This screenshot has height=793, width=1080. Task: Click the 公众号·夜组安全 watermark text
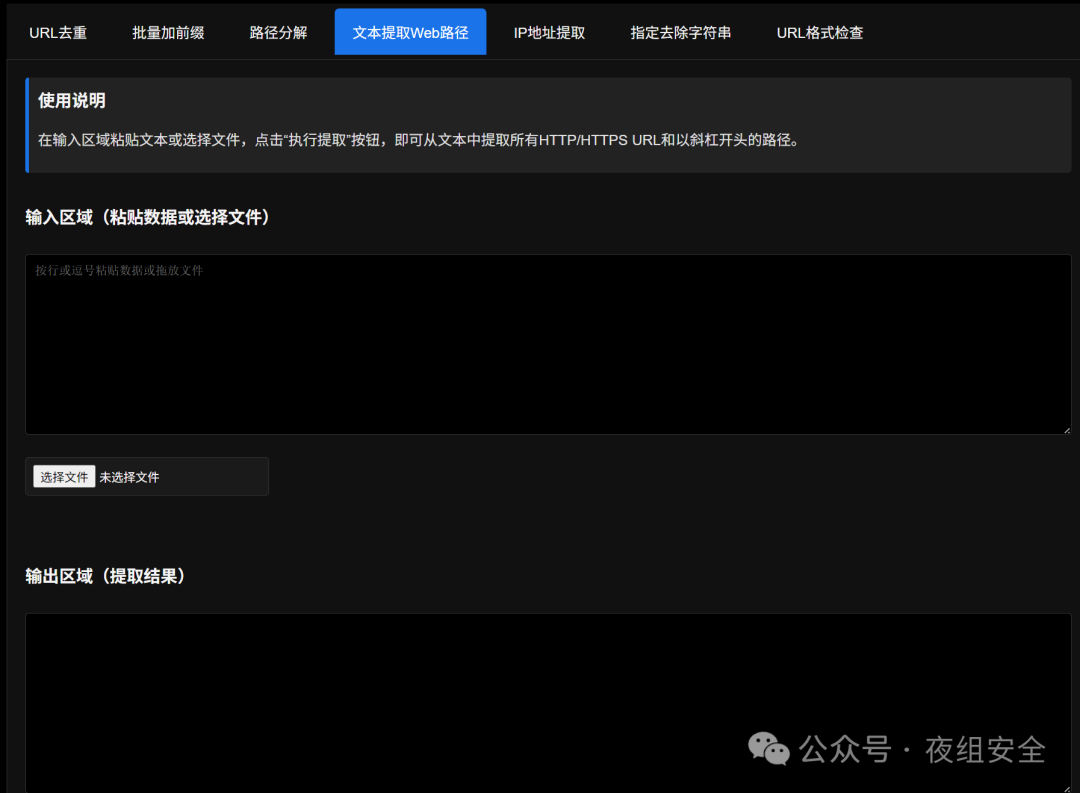point(921,749)
